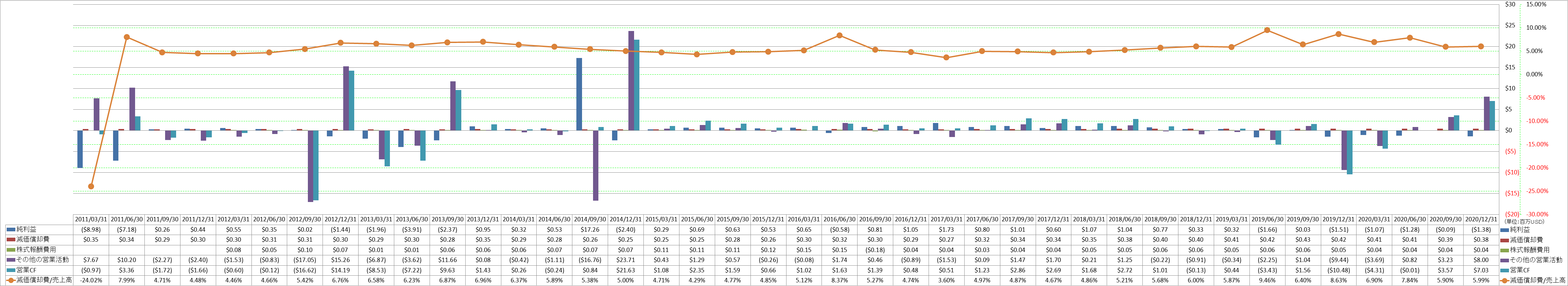Select the -24.02% ratio cell
1568x286 pixels.
[x=91, y=281]
